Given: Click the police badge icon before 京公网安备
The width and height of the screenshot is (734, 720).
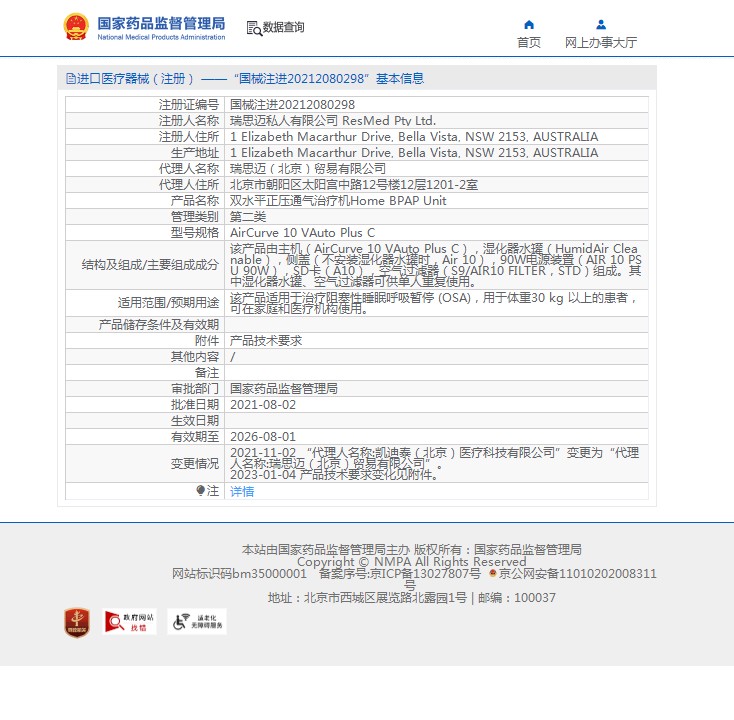Looking at the screenshot, I should pyautogui.click(x=492, y=573).
